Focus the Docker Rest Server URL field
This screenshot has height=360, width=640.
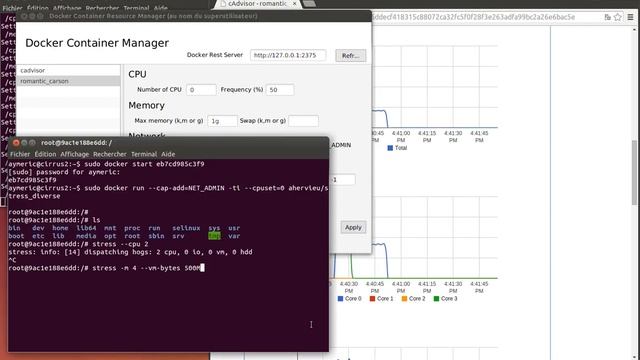tap(288, 55)
